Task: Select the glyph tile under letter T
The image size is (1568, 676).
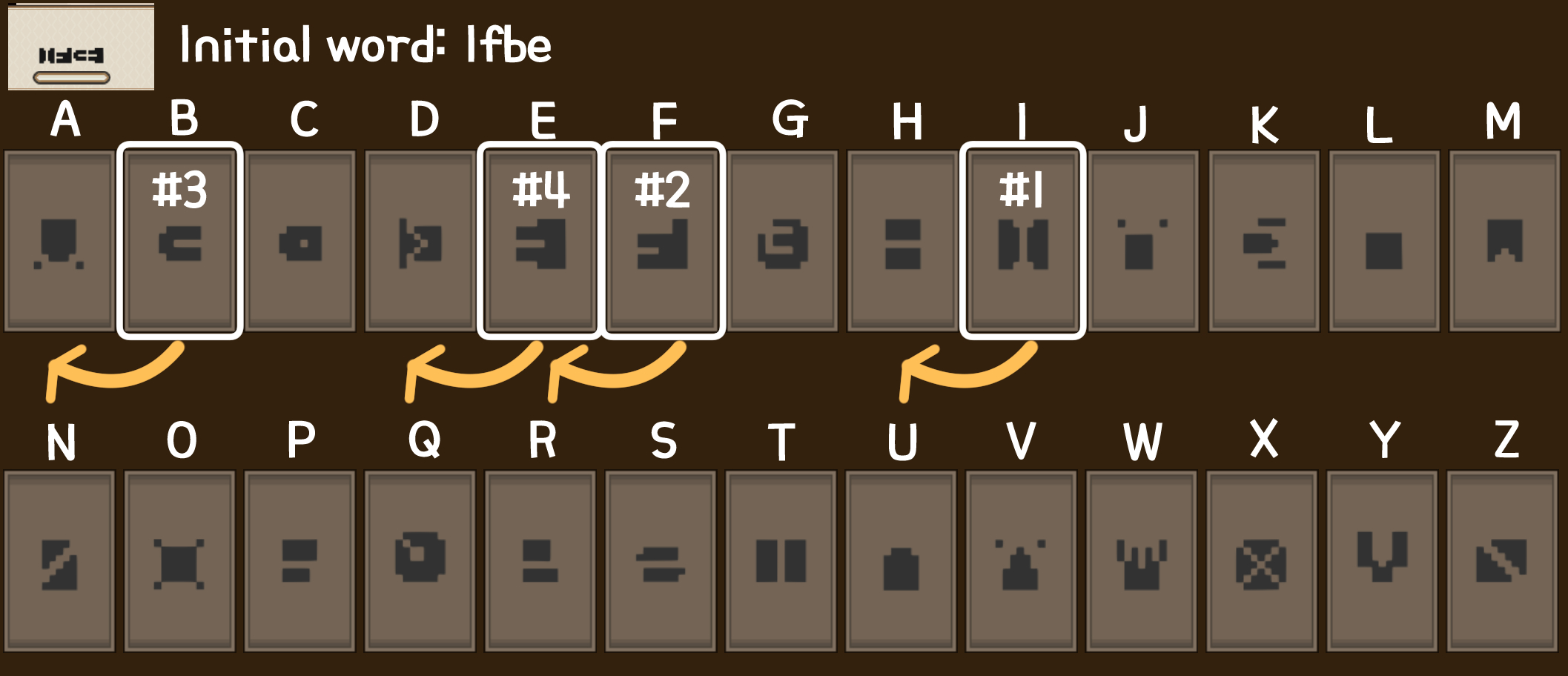Action: pyautogui.click(x=781, y=561)
